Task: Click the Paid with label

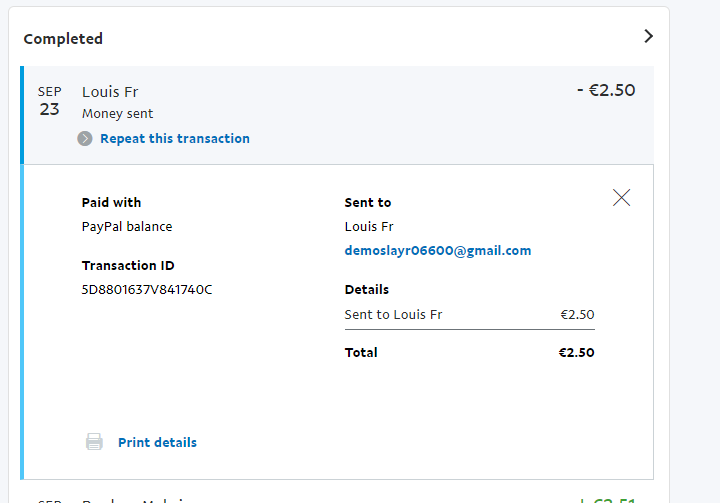Action: [x=111, y=203]
